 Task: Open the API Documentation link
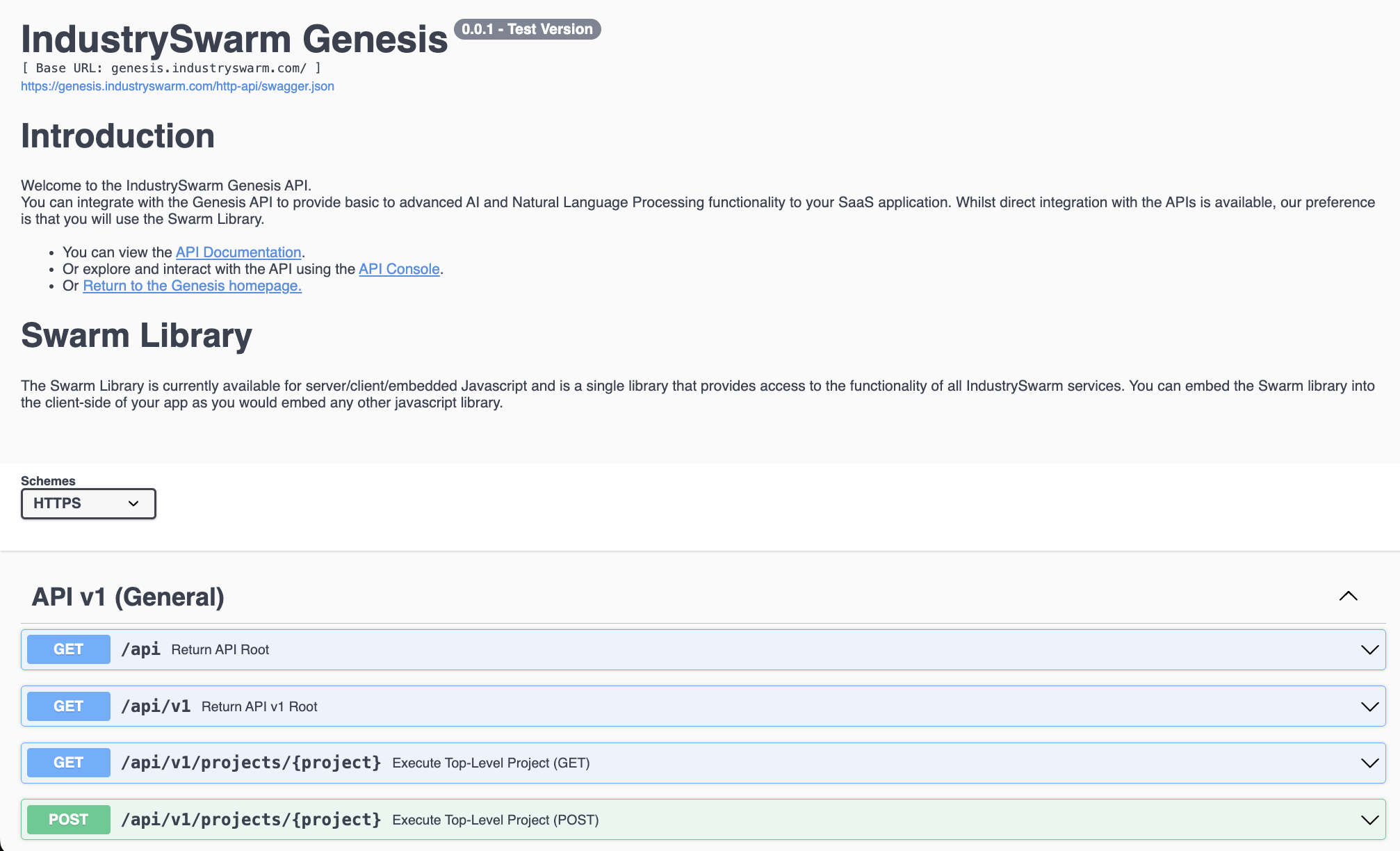tap(238, 252)
